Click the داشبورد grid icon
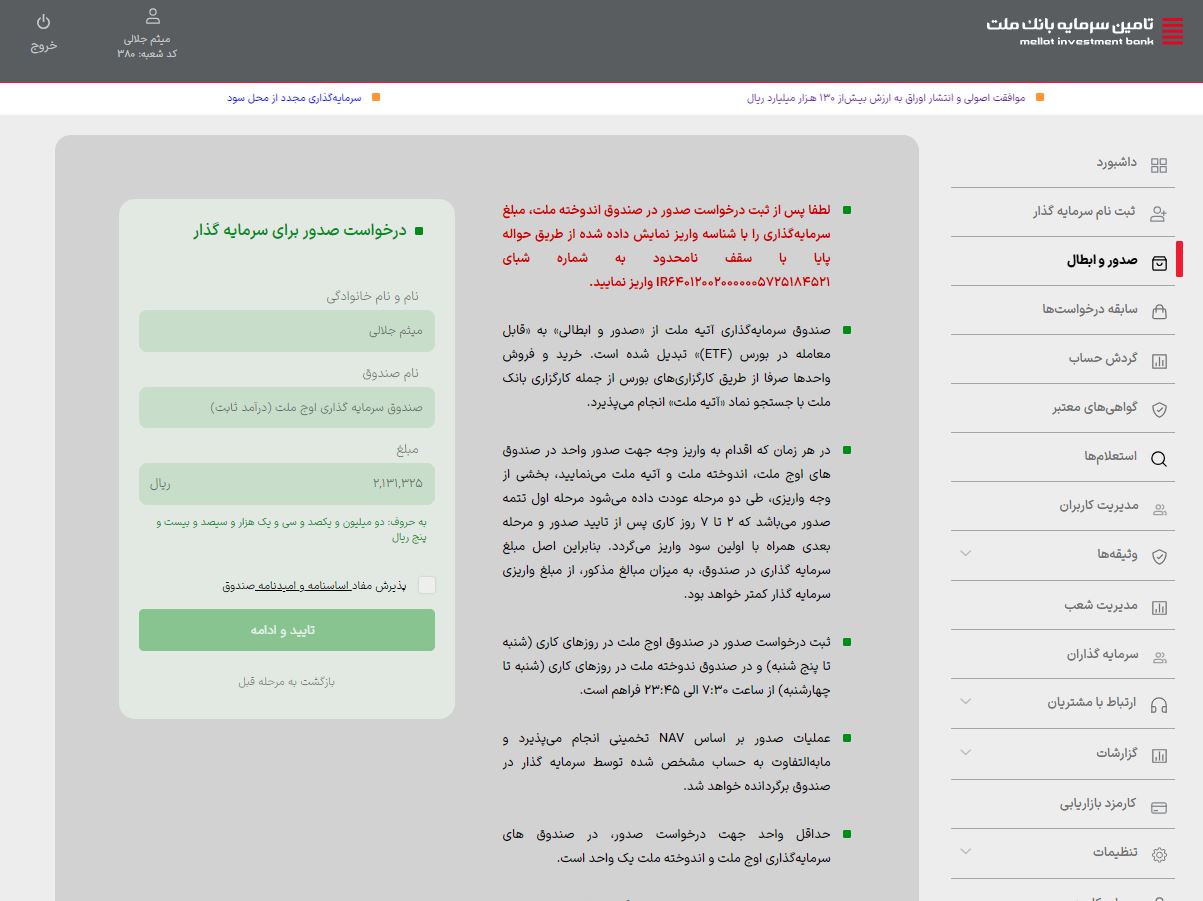 click(x=1159, y=165)
